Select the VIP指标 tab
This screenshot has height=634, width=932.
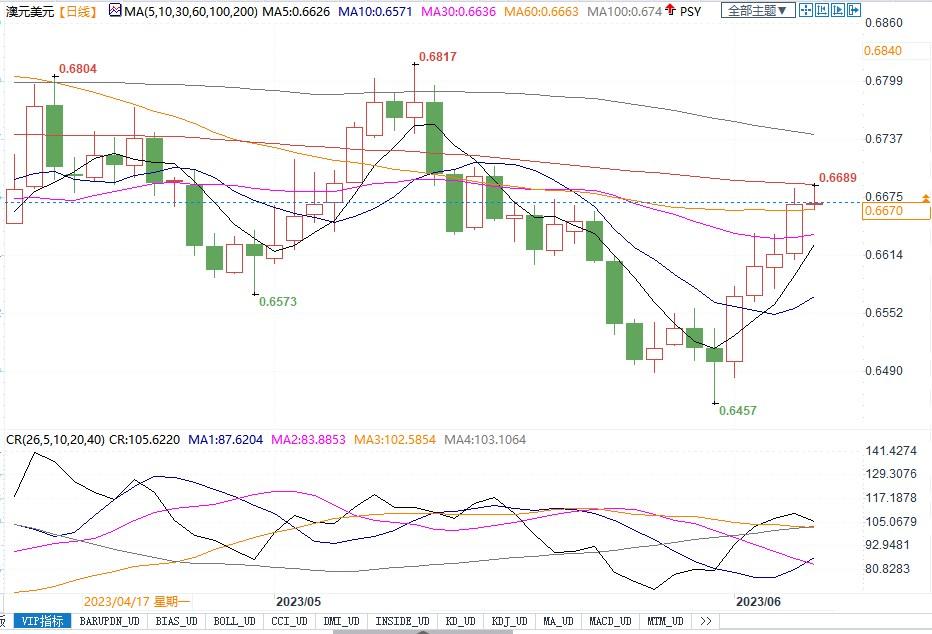(x=44, y=621)
